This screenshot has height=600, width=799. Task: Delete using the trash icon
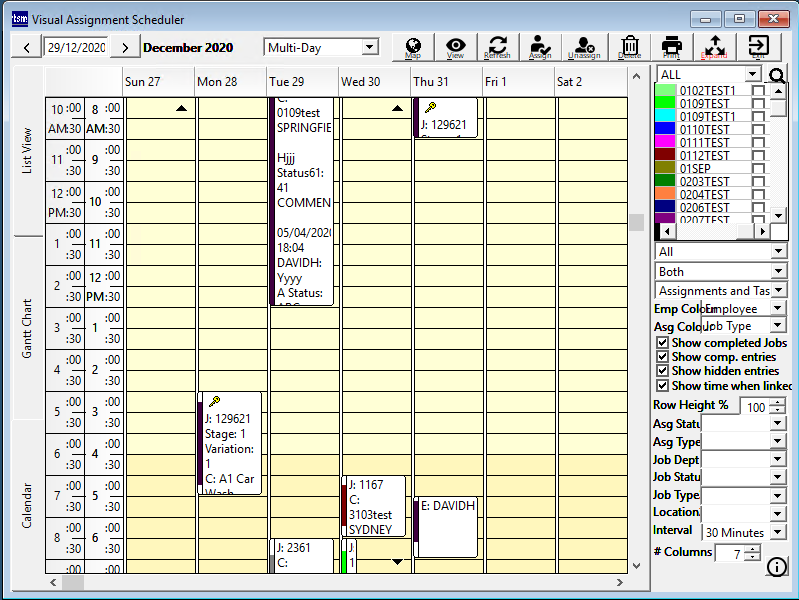click(630, 47)
